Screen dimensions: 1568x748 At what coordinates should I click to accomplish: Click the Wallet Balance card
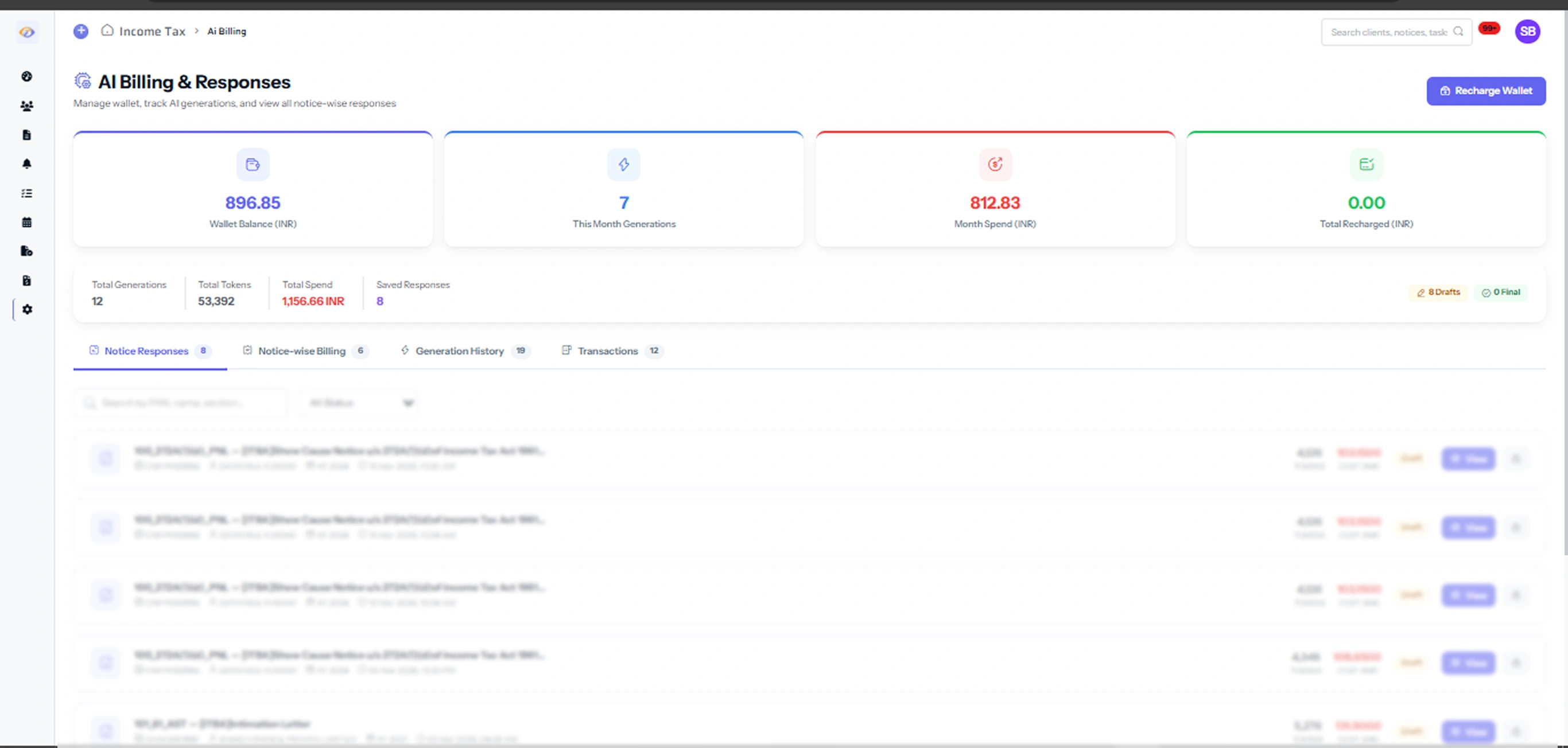tap(253, 190)
